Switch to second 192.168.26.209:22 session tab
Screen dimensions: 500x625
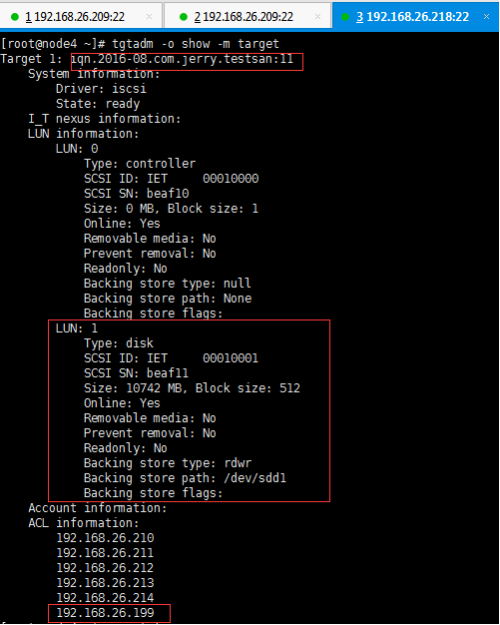(x=248, y=17)
